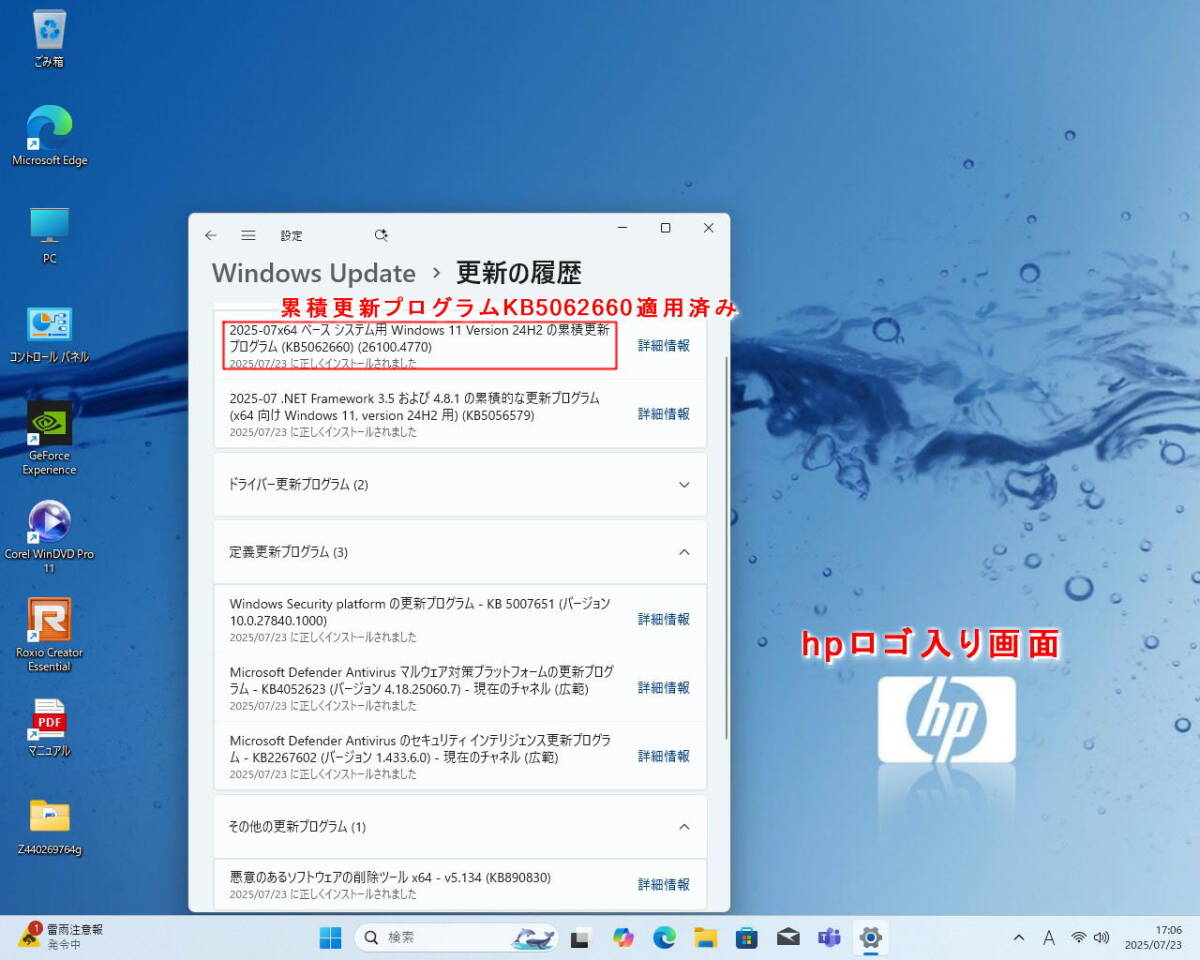Select 悪意のあるソフトウェアの削除ツール x64 - v5.134 text

tap(390, 877)
